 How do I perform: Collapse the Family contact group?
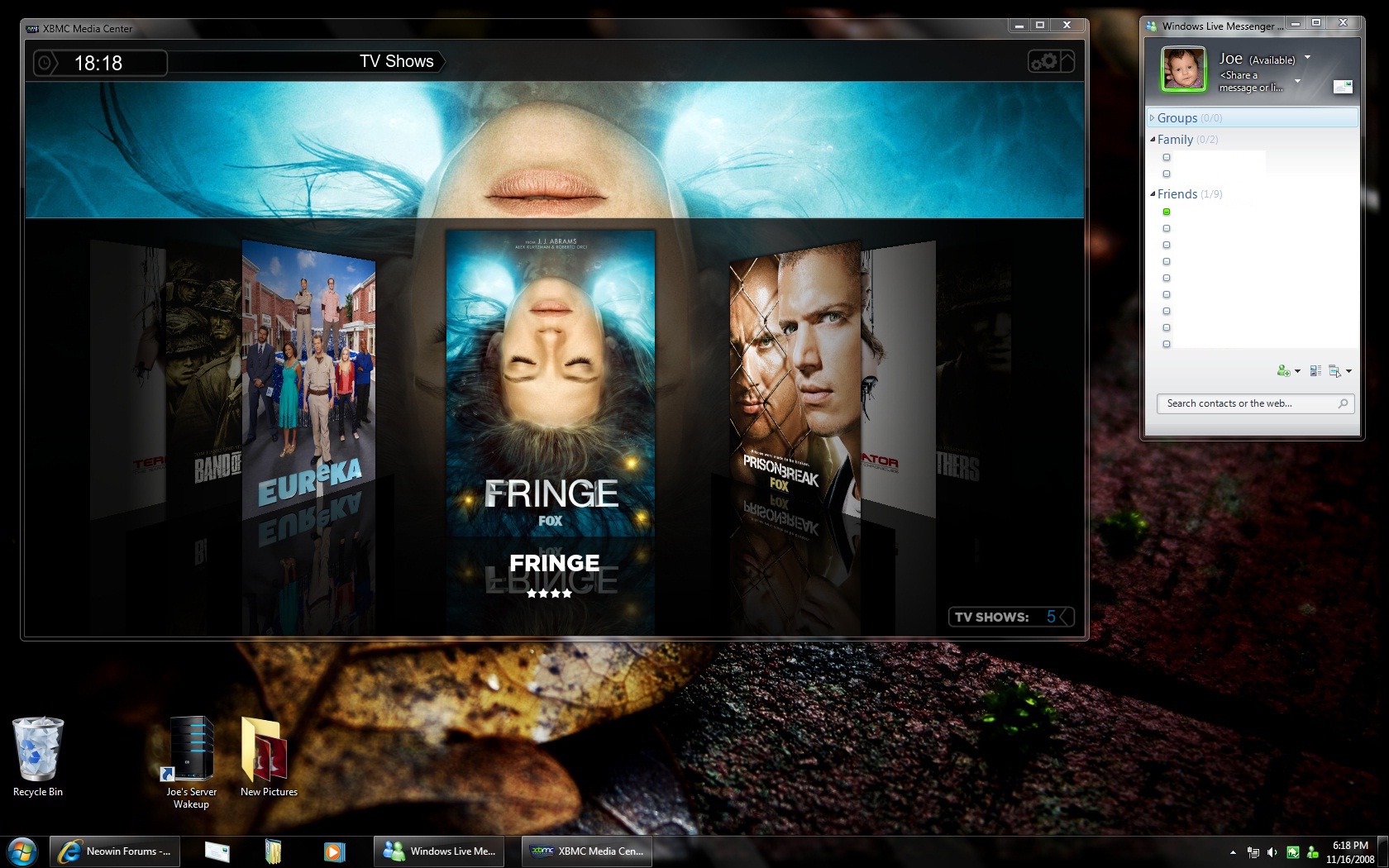click(1153, 140)
